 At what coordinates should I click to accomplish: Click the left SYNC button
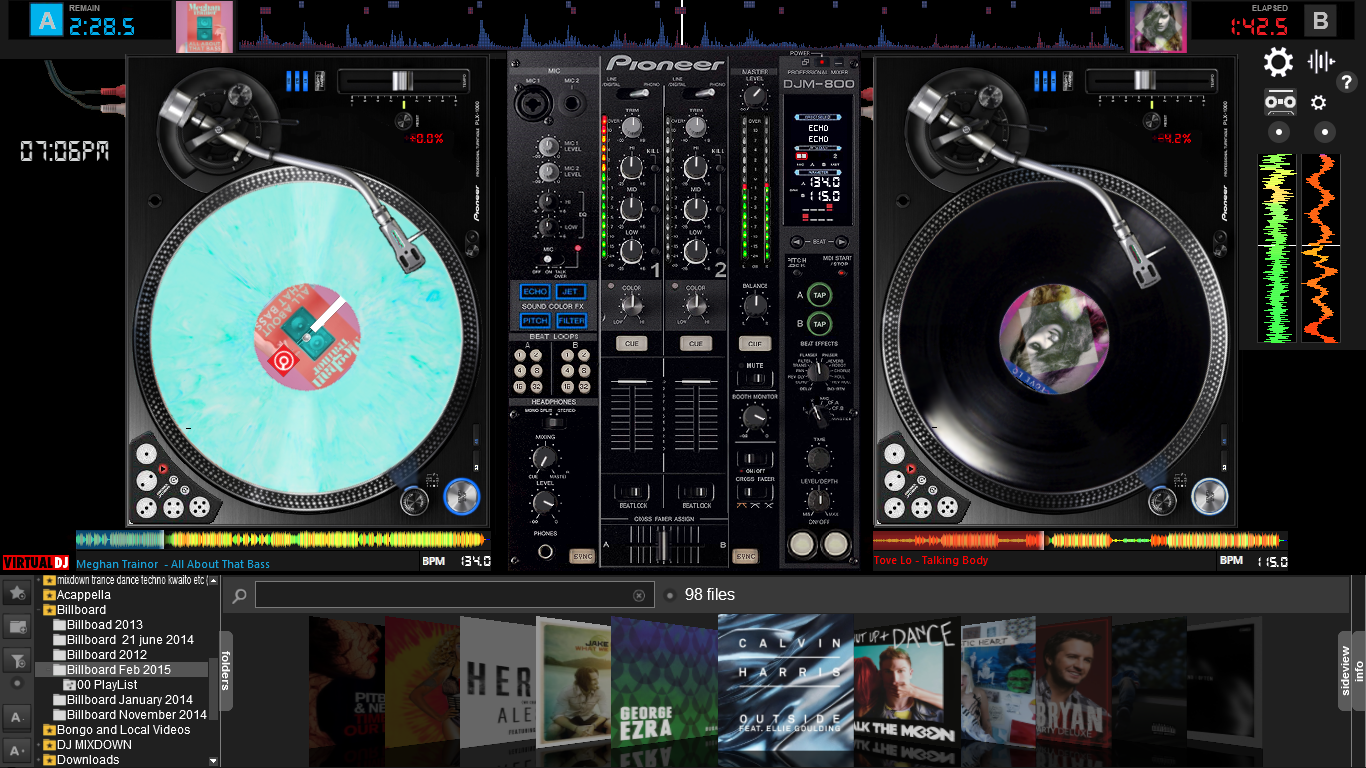click(582, 556)
